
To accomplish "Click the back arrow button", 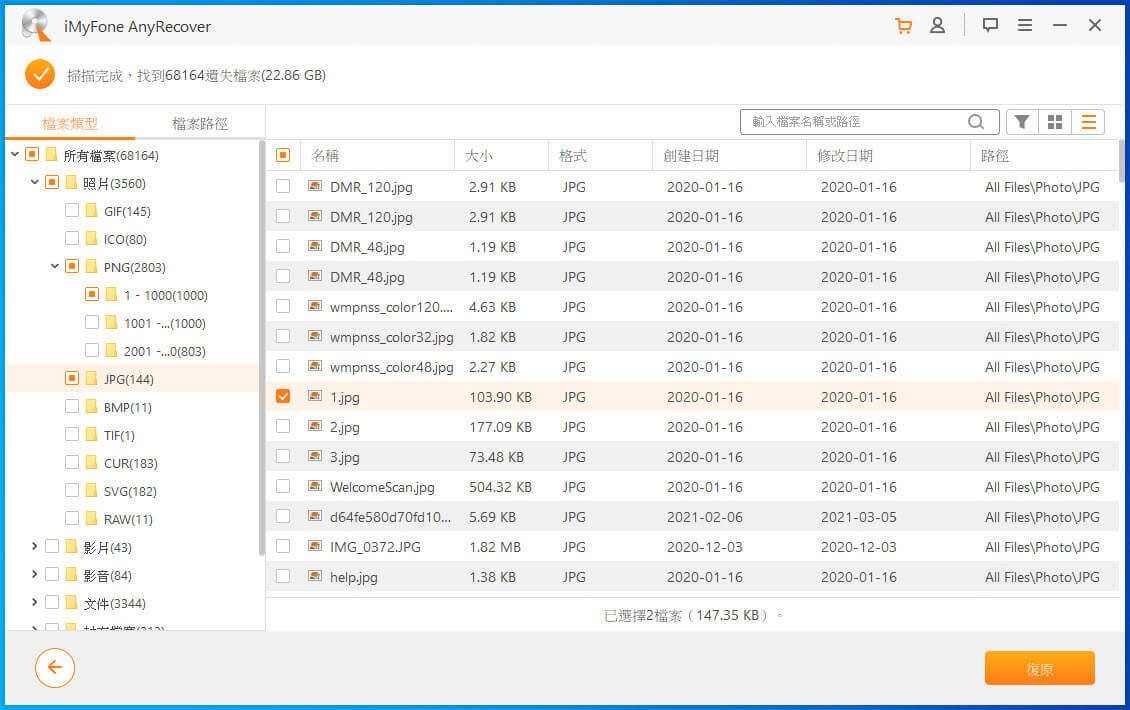I will tap(55, 668).
